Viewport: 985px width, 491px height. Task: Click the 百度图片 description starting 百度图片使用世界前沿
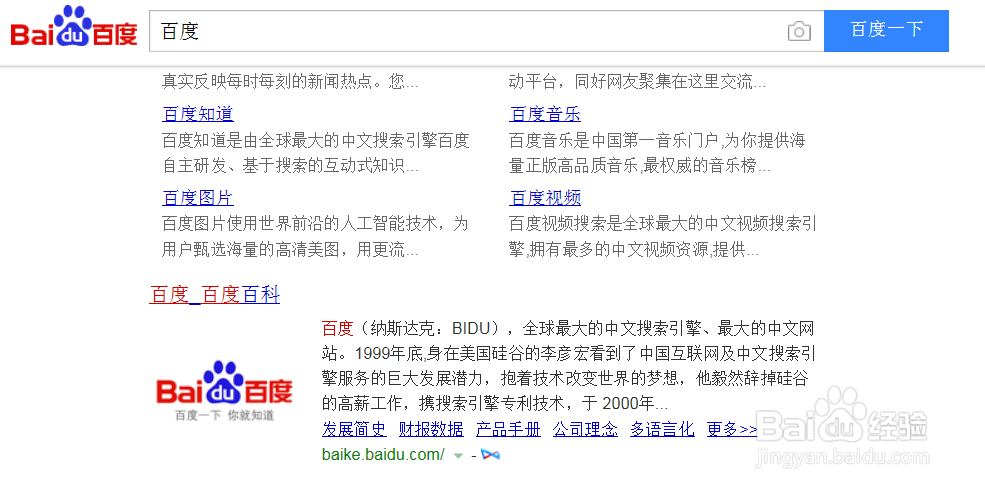315,237
